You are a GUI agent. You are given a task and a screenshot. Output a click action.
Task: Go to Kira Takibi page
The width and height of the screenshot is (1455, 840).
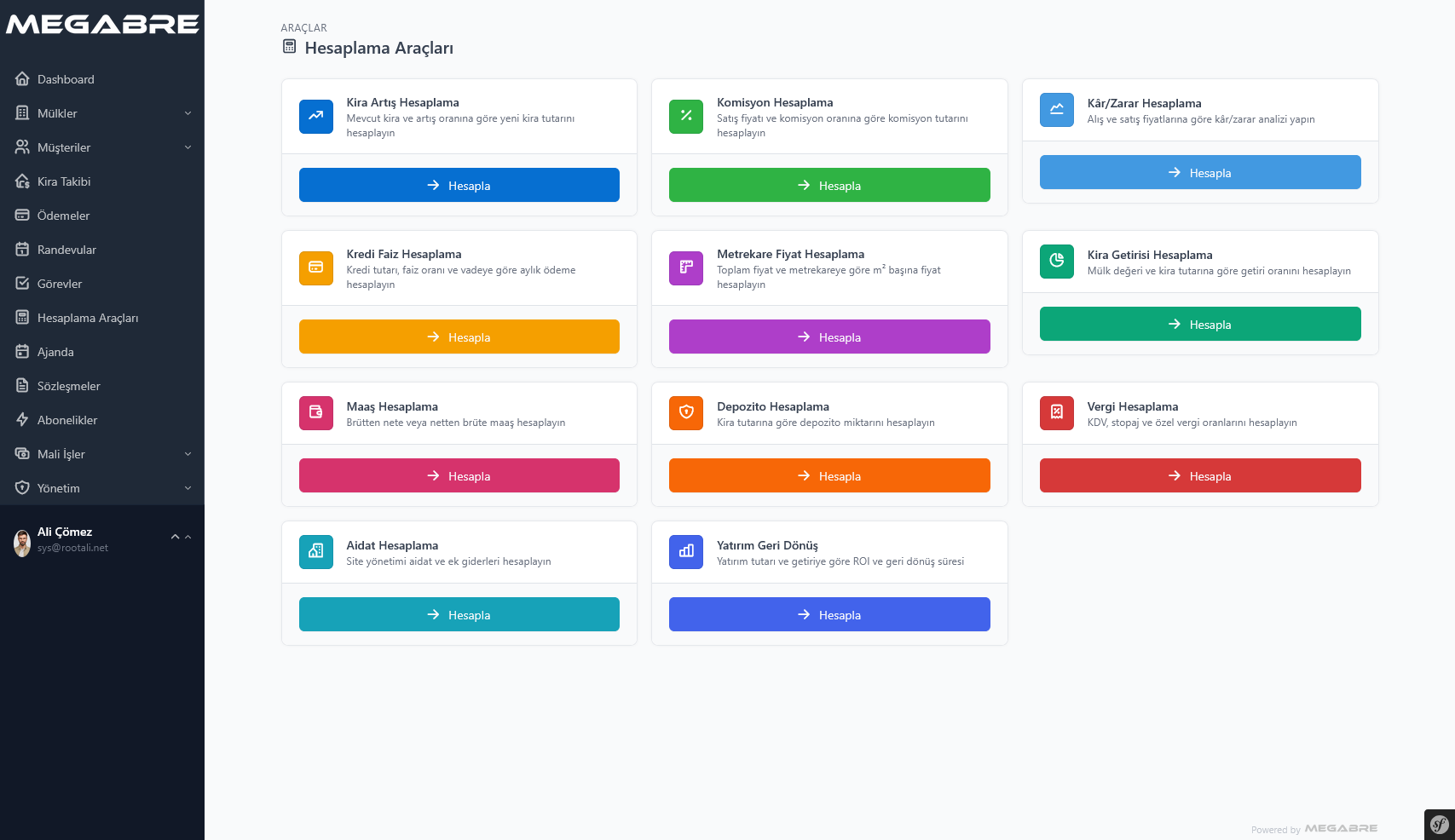click(64, 181)
